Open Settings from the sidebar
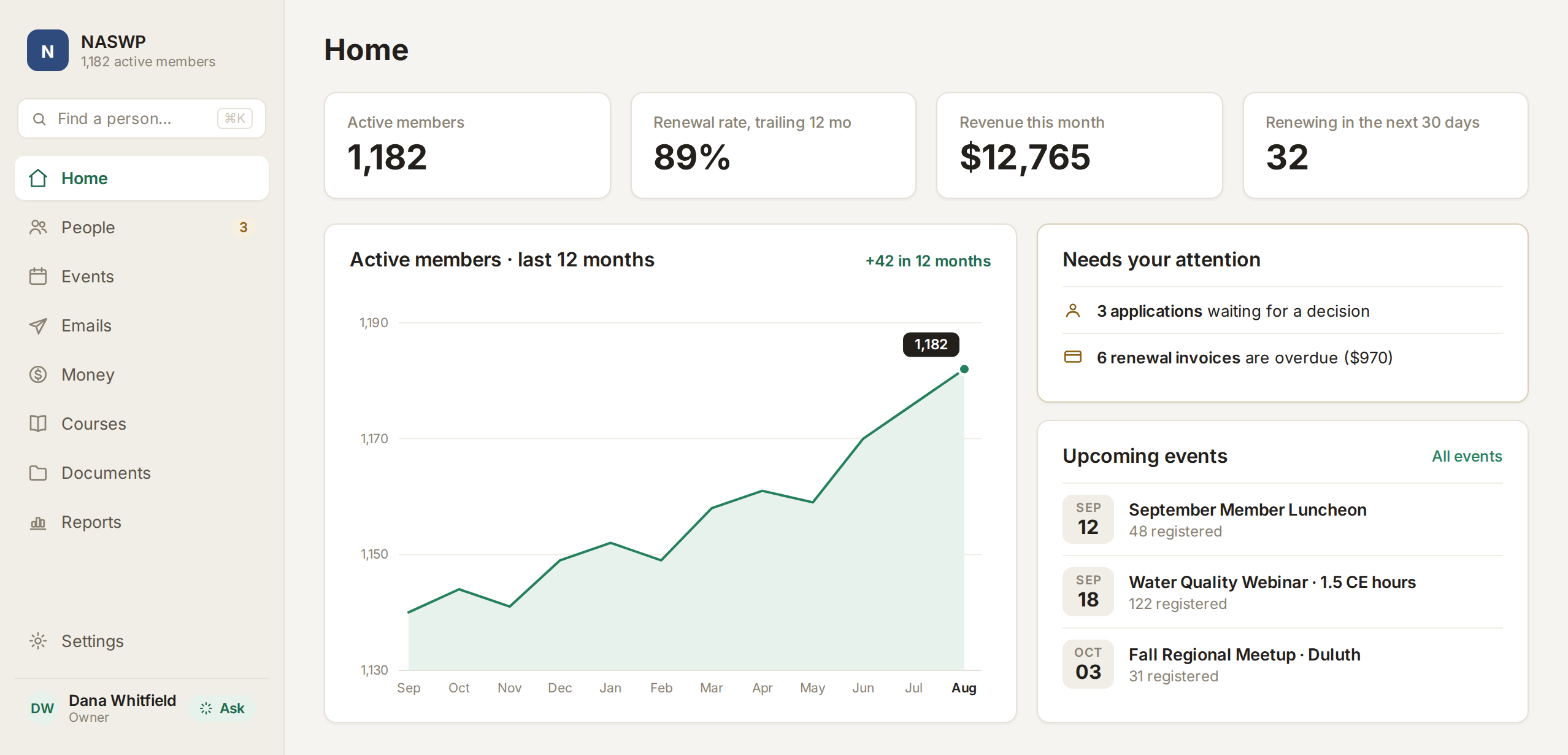Screen dimensions: 1568x755 (x=142, y=641)
